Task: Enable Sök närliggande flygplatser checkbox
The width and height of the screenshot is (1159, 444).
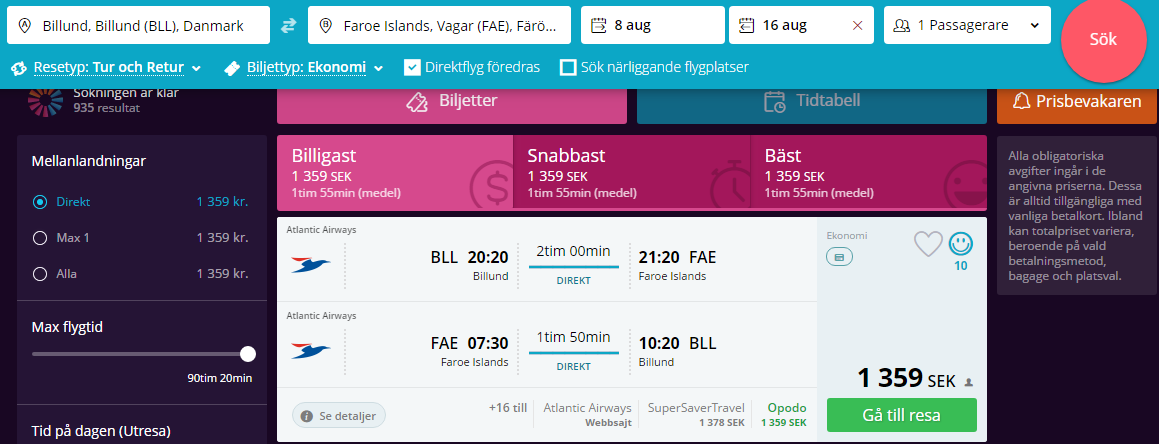Action: (x=568, y=67)
